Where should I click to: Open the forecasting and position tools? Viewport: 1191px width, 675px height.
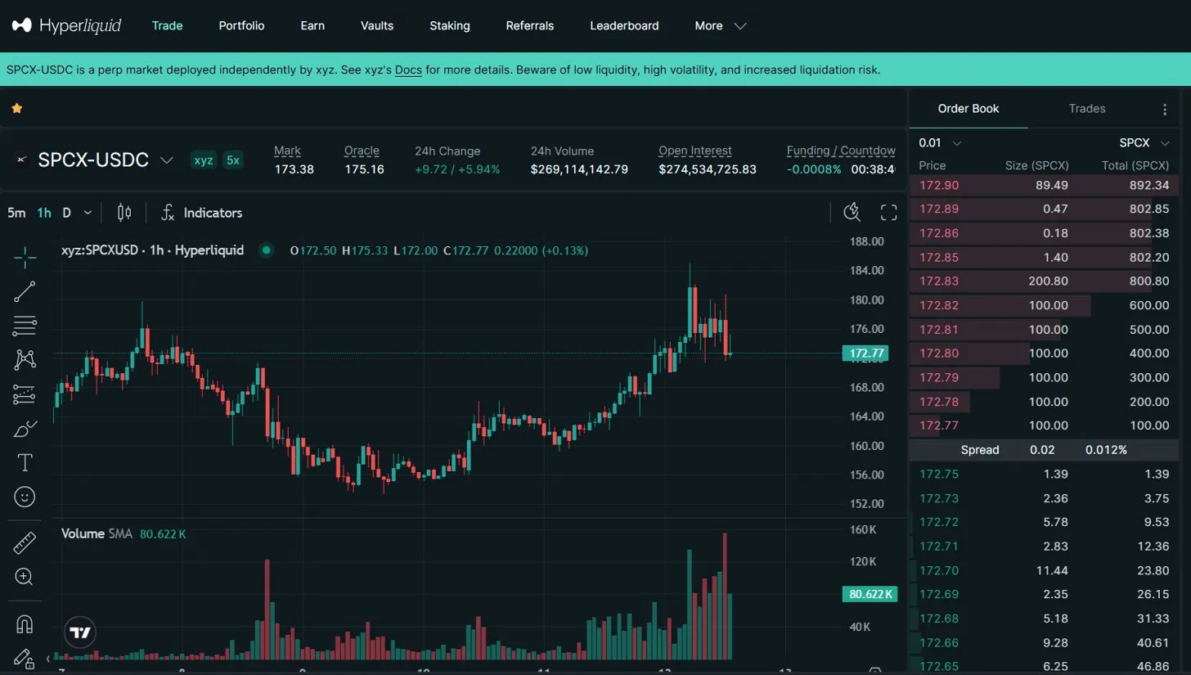click(x=24, y=394)
